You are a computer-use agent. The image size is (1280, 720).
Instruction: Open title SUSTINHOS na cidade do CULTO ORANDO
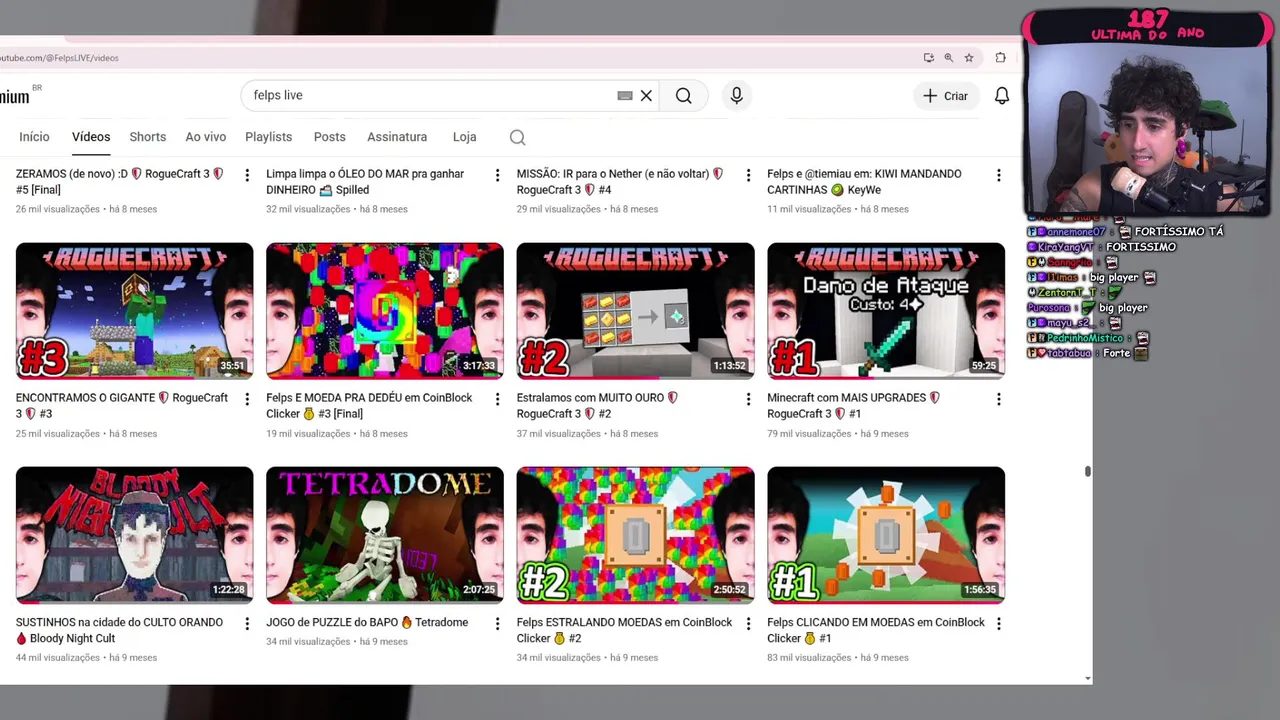[119, 630]
